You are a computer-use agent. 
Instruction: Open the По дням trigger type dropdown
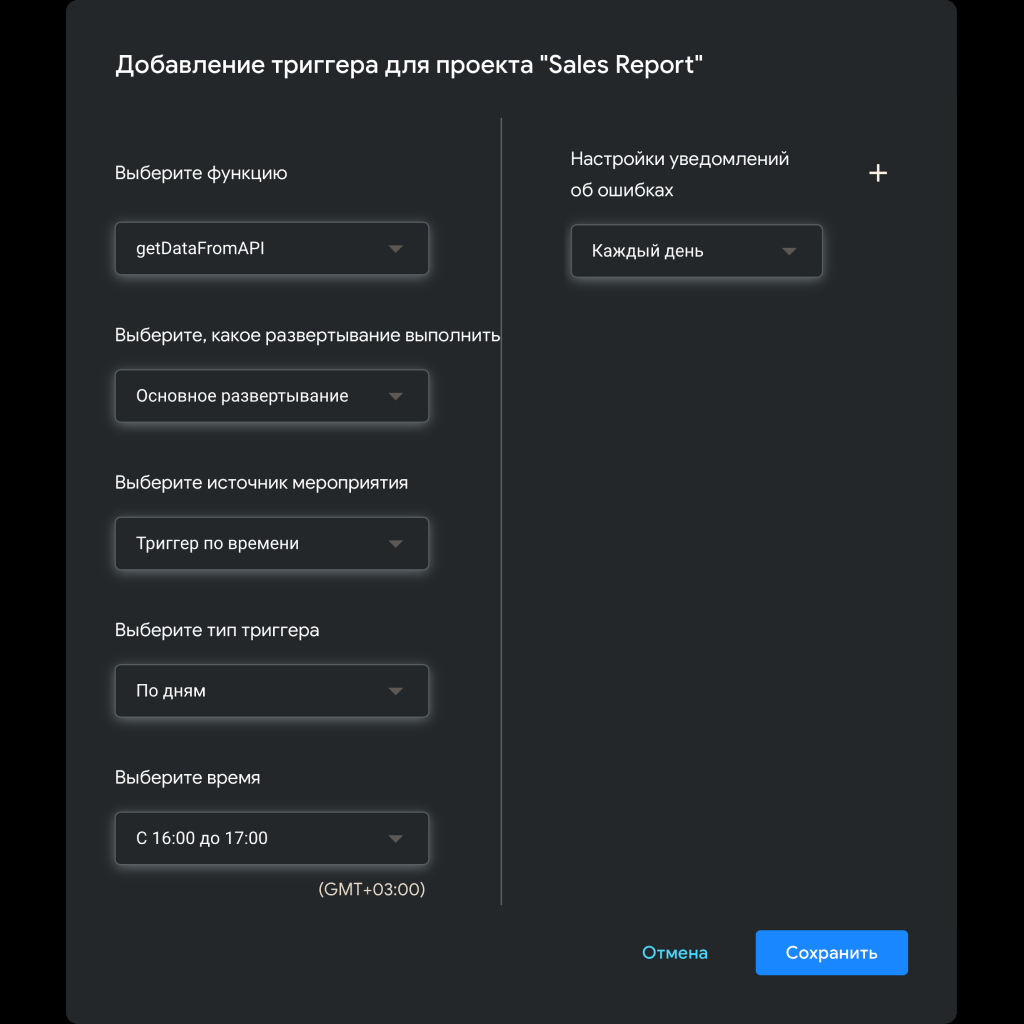coord(260,691)
